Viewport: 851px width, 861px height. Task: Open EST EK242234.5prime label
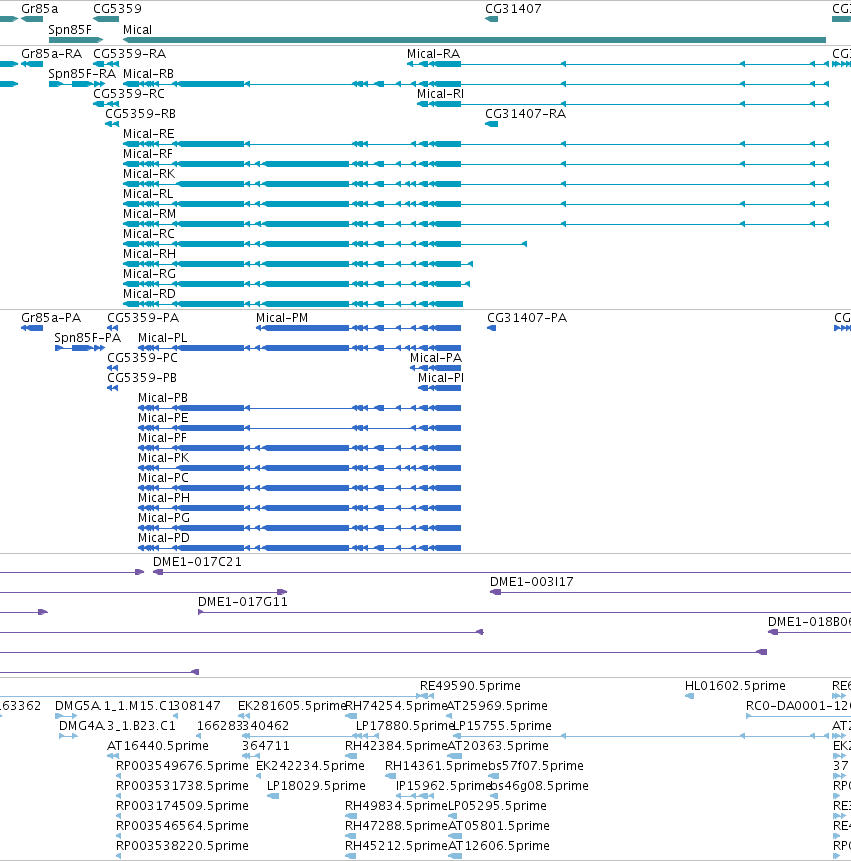coord(310,766)
